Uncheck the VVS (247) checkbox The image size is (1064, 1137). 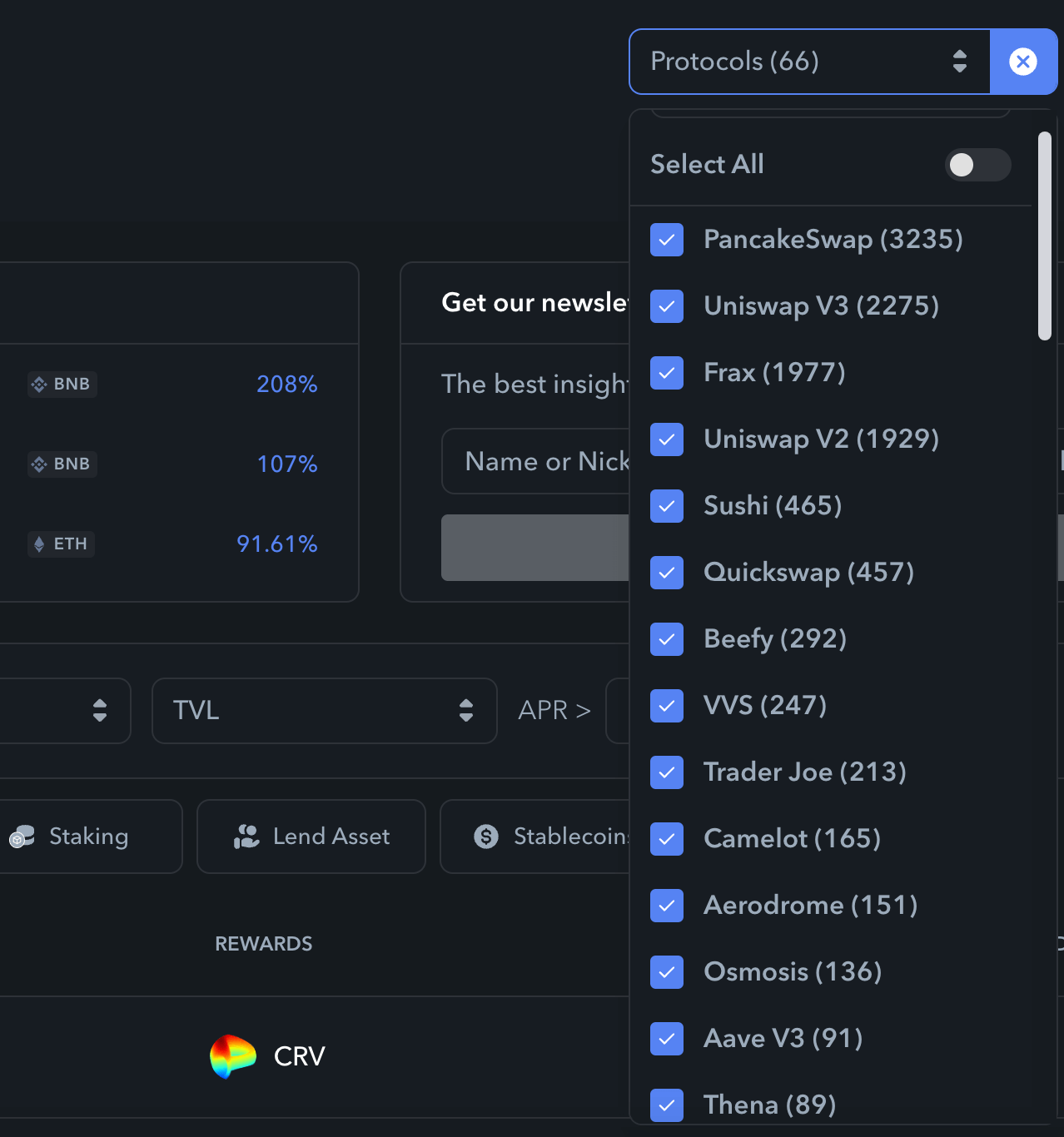pos(667,706)
